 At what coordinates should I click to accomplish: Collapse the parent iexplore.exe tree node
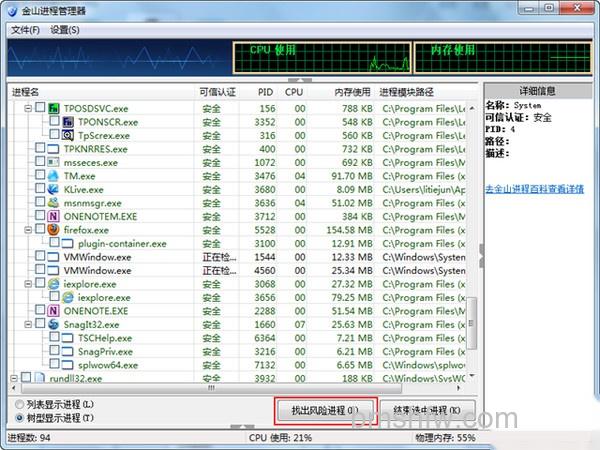(28, 284)
